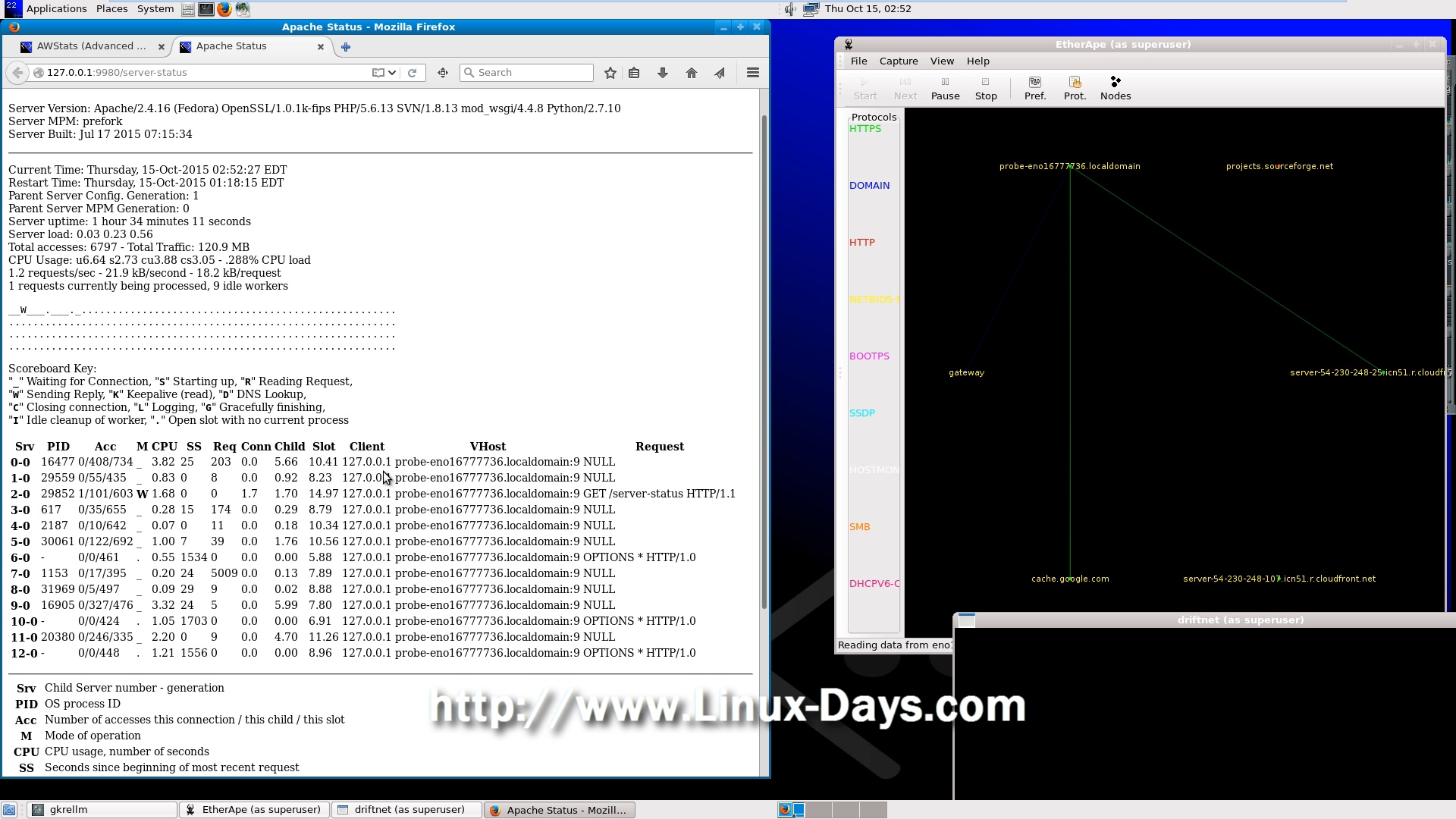The height and width of the screenshot is (819, 1456).
Task: Go back using Firefox back arrow
Action: [17, 73]
